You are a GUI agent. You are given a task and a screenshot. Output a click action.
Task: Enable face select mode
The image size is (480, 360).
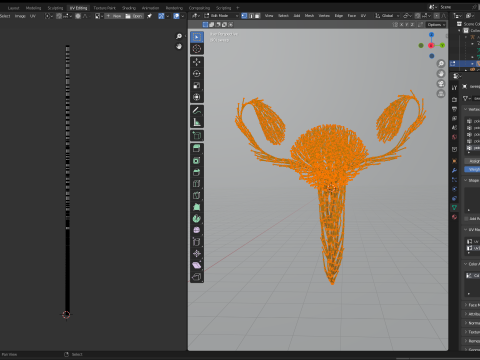point(257,16)
